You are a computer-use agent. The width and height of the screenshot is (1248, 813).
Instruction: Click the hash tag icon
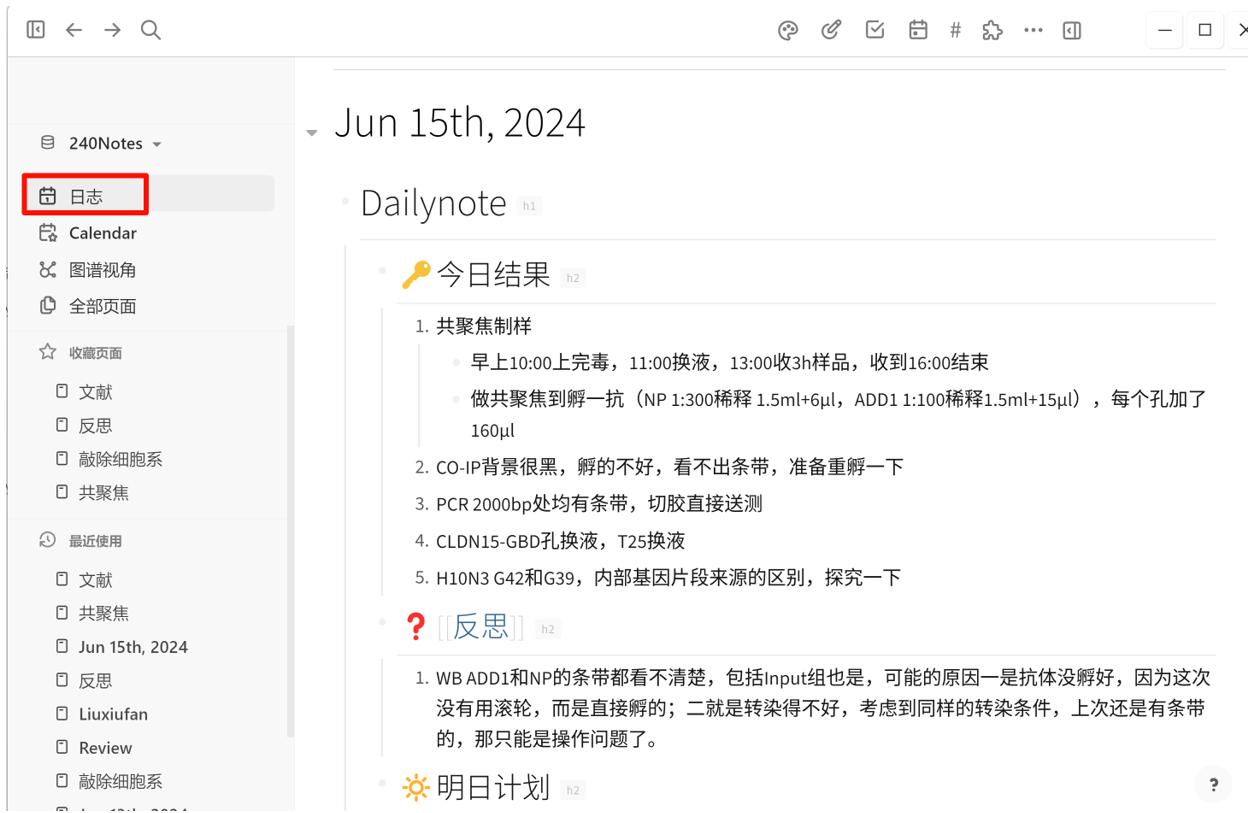click(955, 30)
